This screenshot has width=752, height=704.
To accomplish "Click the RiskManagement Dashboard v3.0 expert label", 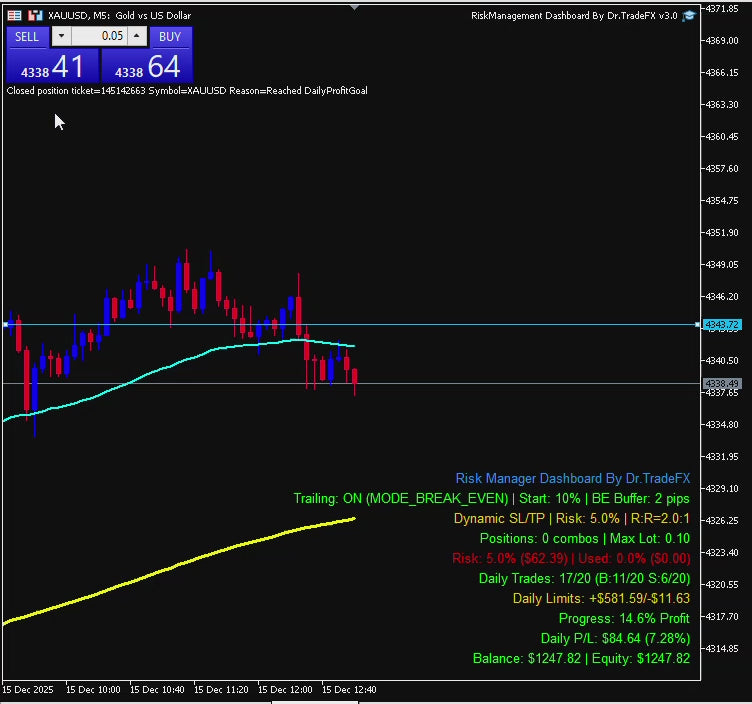I will [x=573, y=16].
